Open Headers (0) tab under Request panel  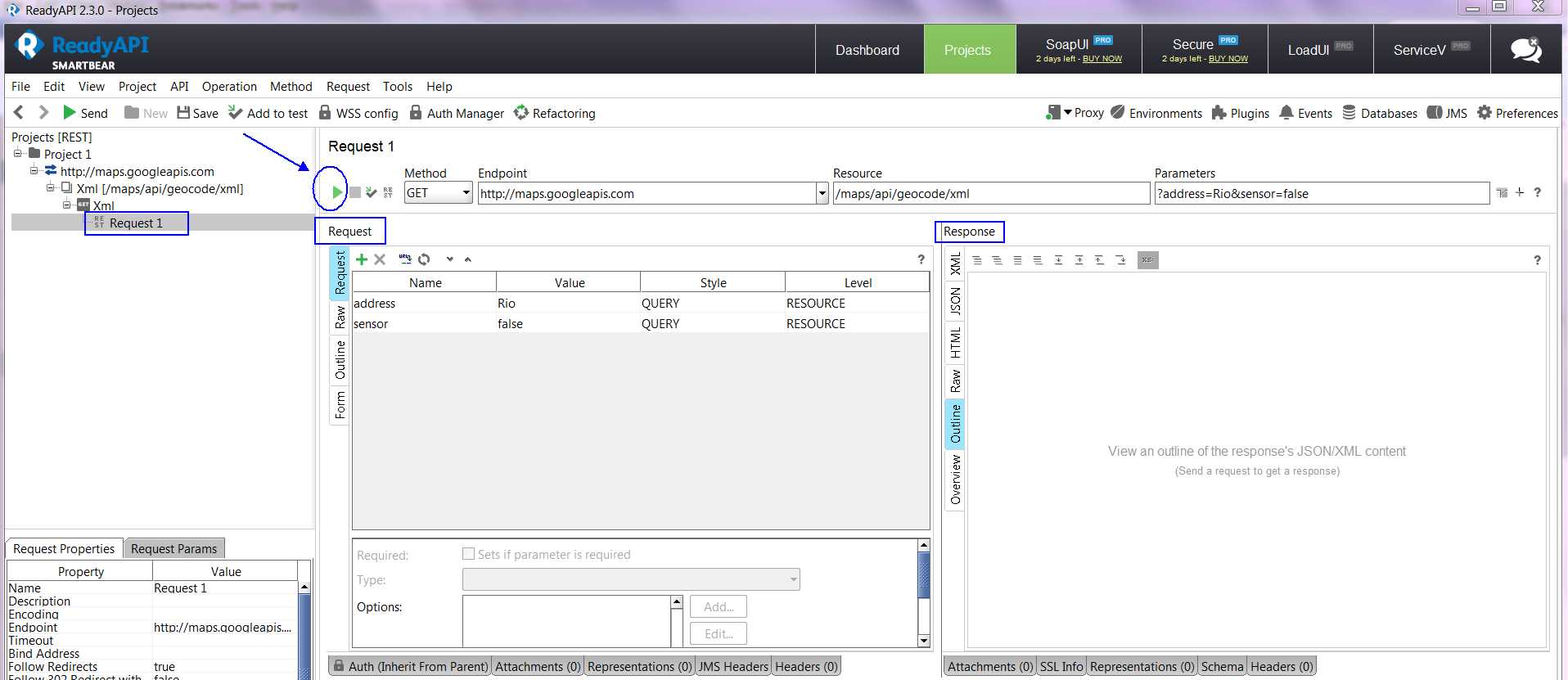pos(806,666)
